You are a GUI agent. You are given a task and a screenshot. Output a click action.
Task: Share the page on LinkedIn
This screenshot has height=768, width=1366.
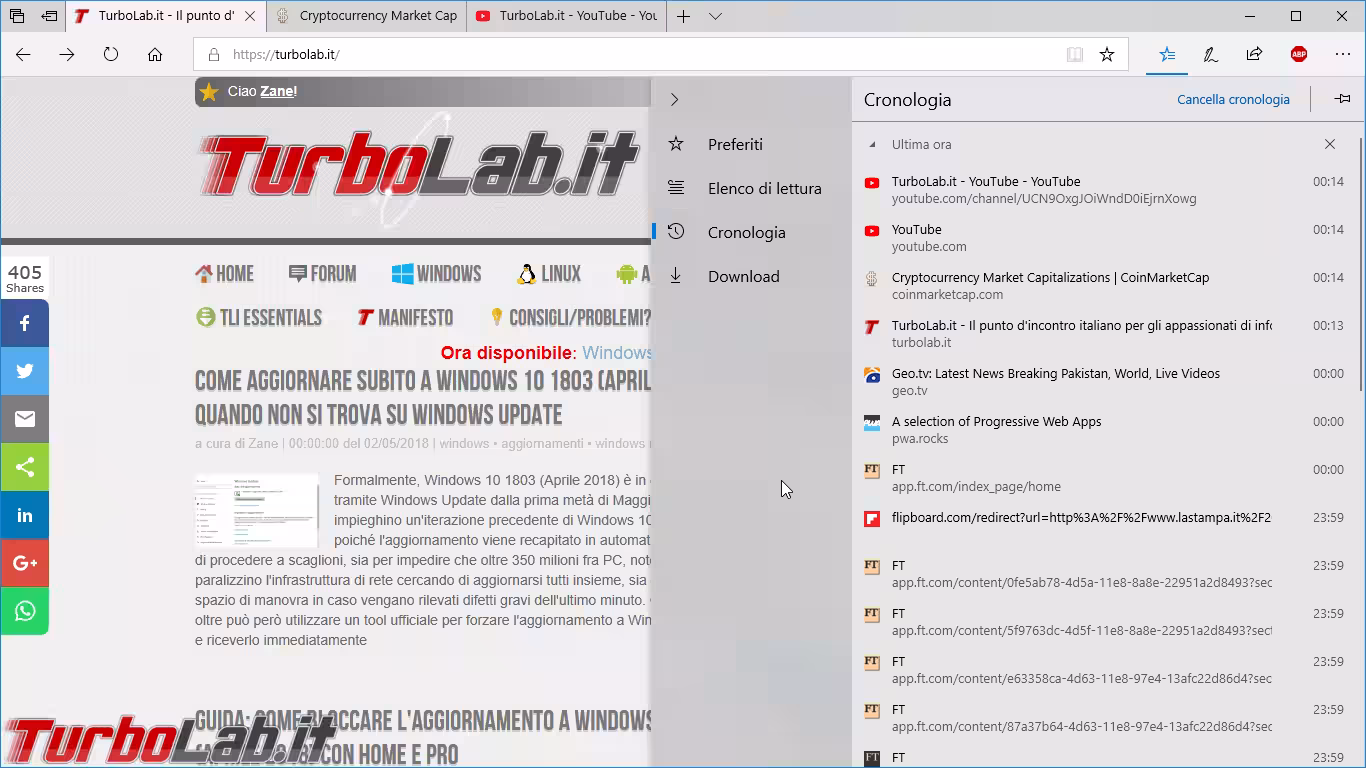click(25, 515)
